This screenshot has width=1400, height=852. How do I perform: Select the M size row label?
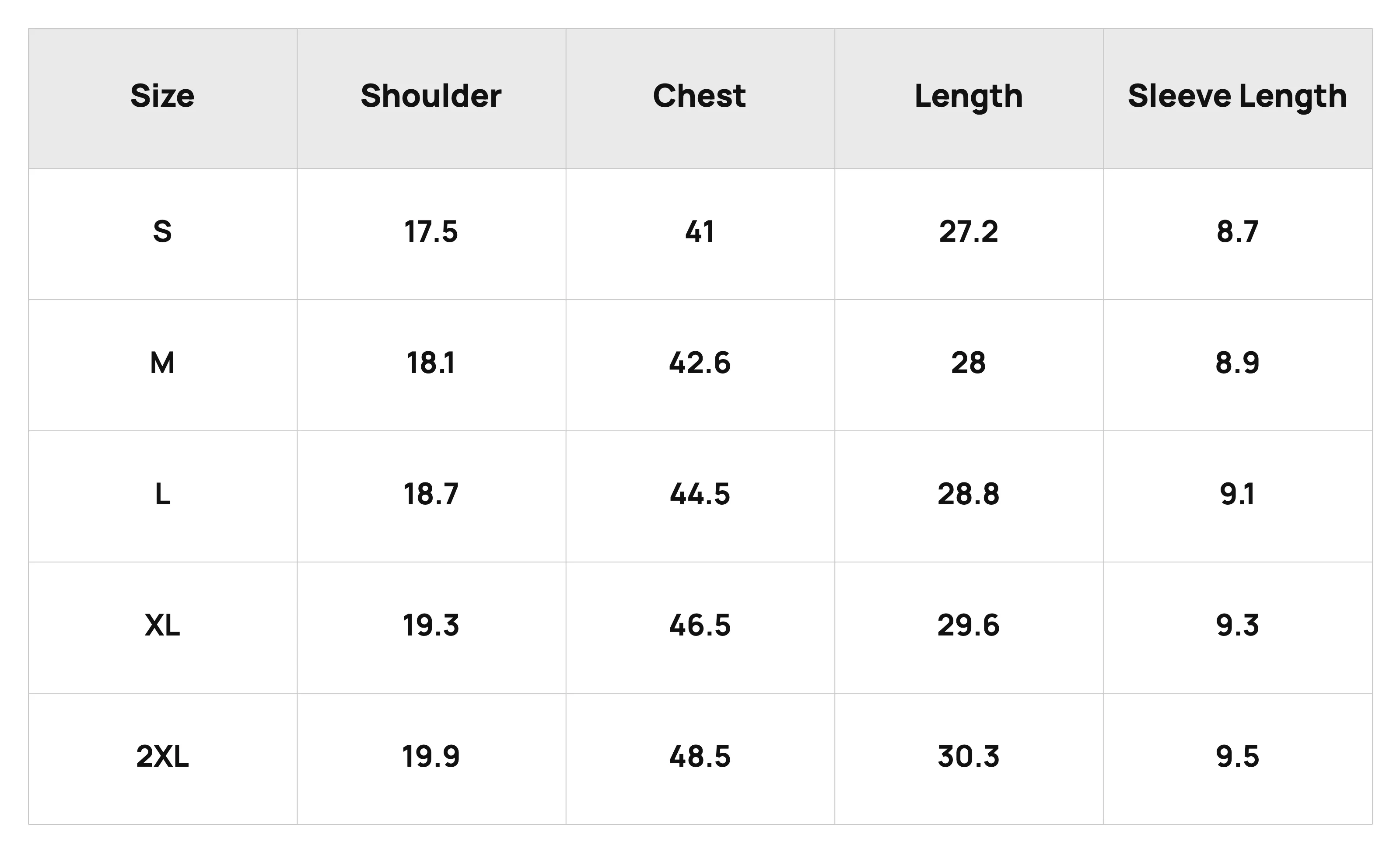coord(162,363)
